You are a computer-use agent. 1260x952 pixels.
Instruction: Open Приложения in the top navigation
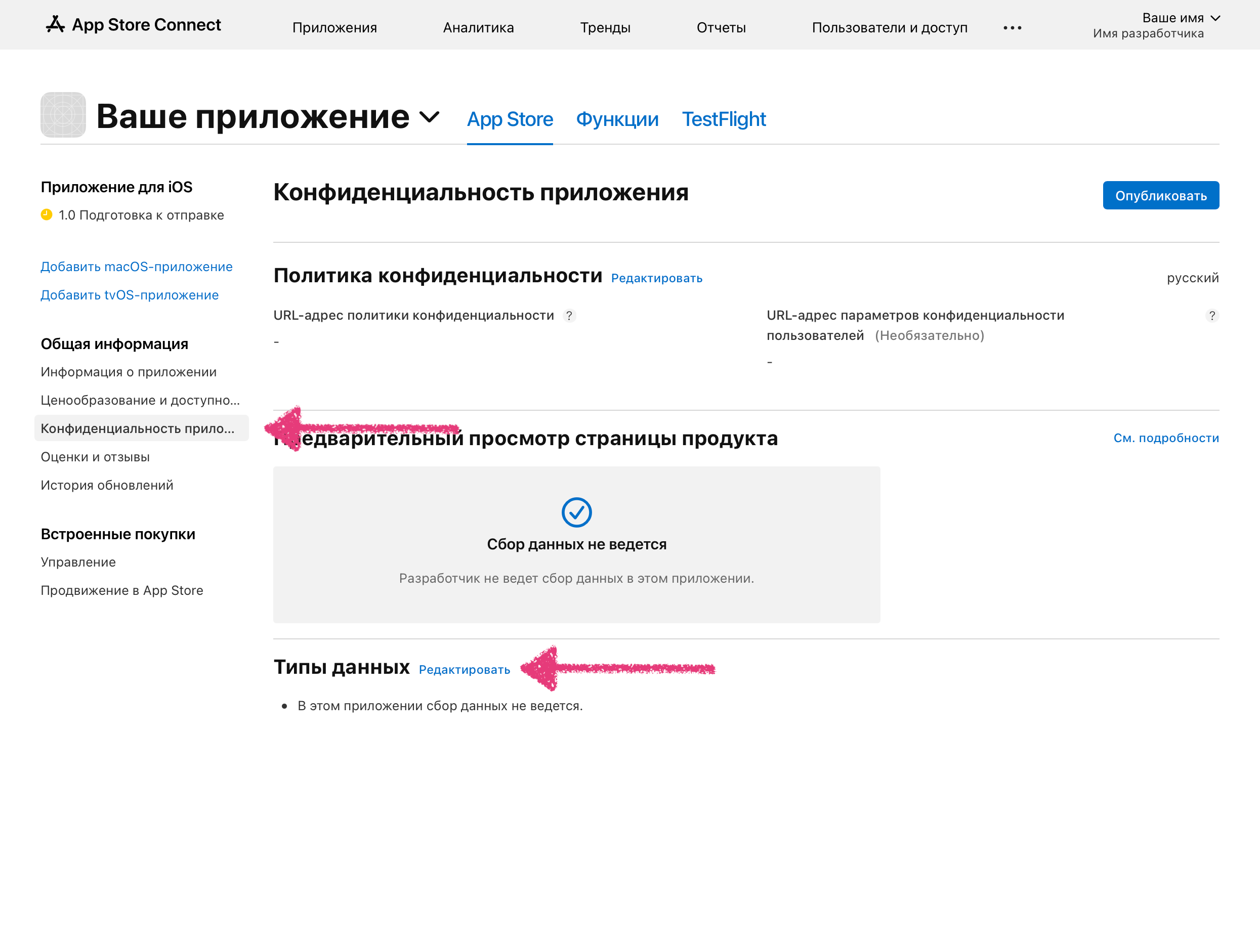pos(335,27)
